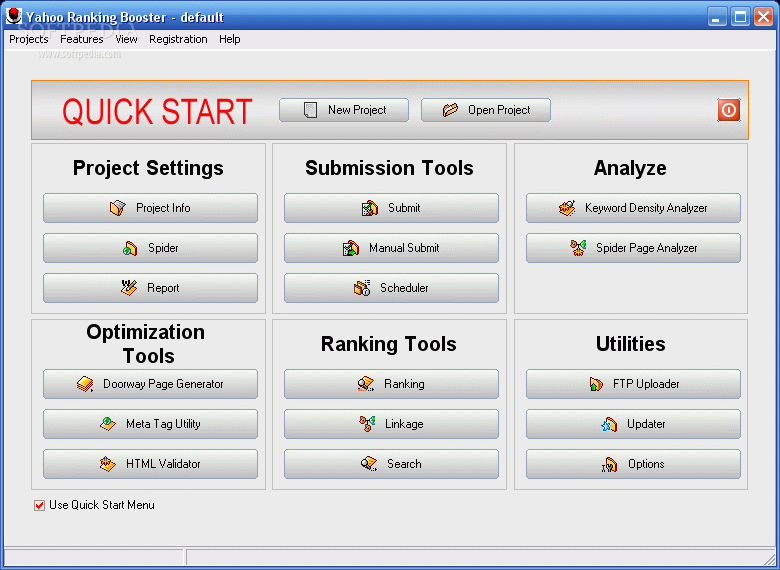Click the window resize grip in status bar
780x570 pixels.
(x=769, y=558)
